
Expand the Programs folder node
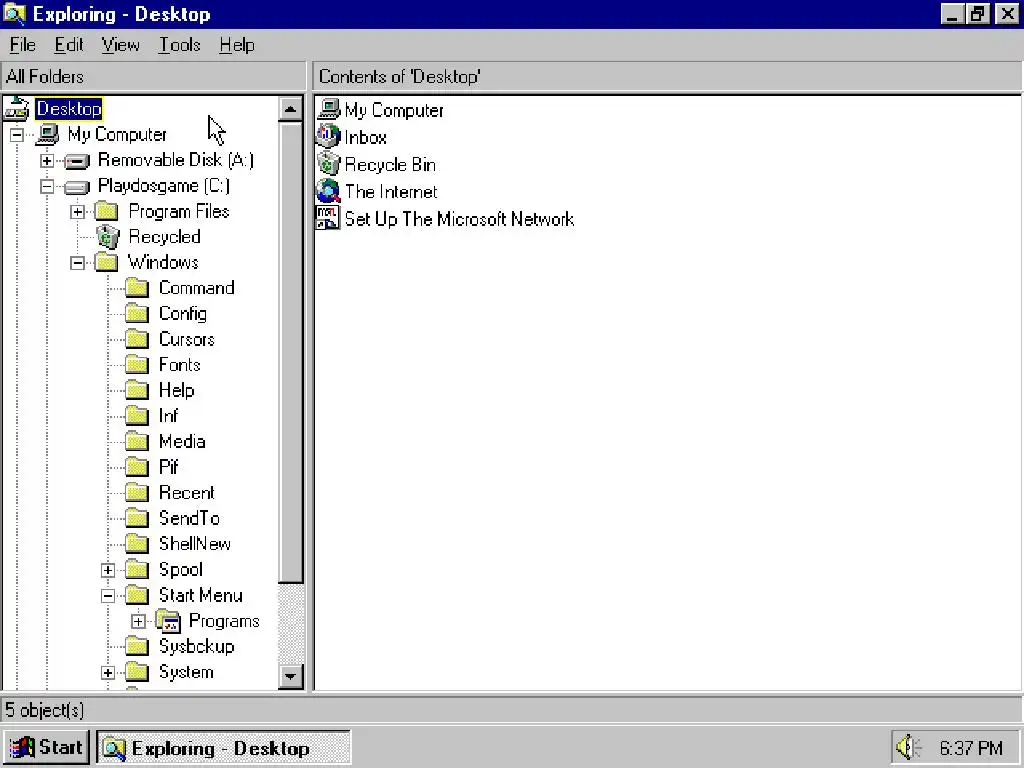tap(138, 621)
